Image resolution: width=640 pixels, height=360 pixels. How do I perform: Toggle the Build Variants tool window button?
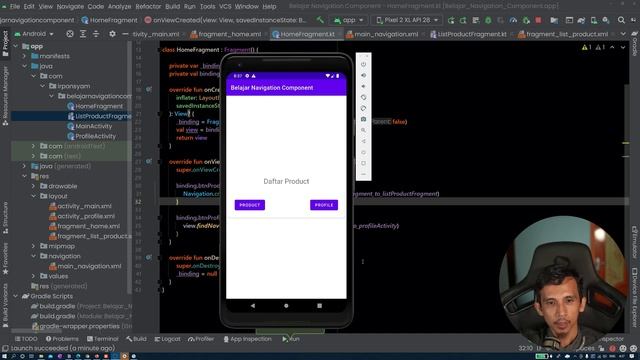(5, 306)
